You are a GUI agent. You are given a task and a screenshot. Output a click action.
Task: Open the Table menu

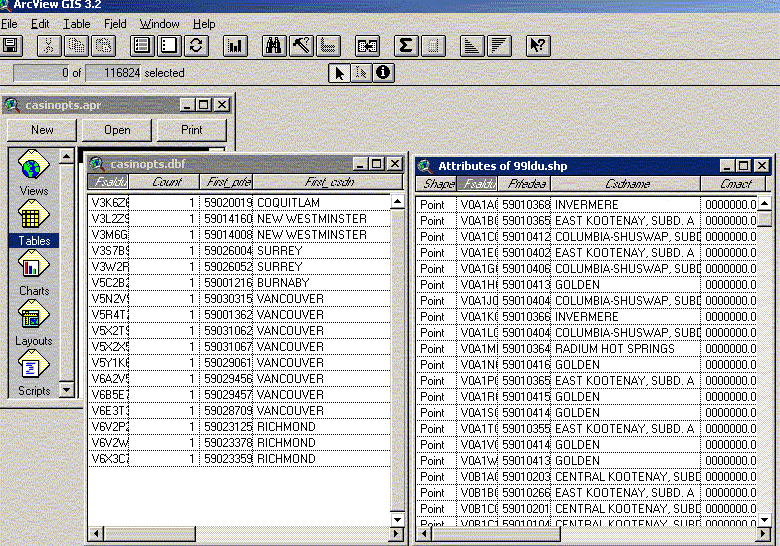tap(77, 24)
